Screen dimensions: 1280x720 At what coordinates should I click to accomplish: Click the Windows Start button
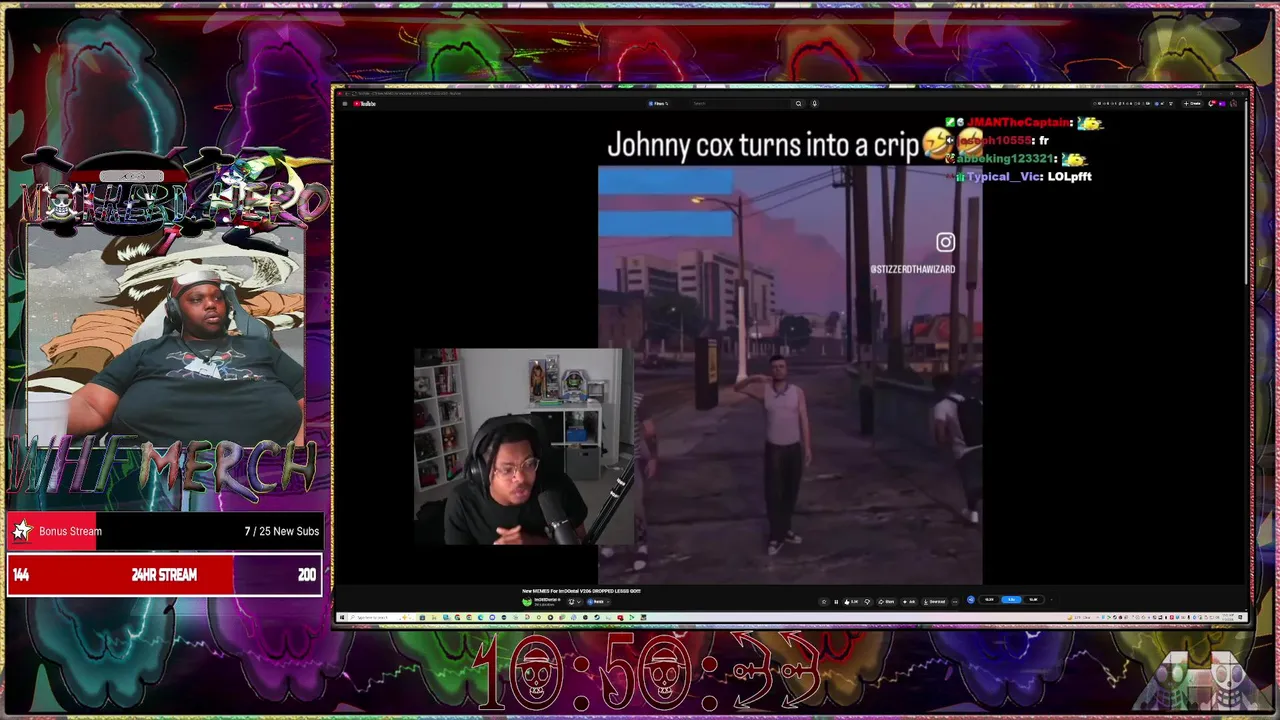pos(342,617)
